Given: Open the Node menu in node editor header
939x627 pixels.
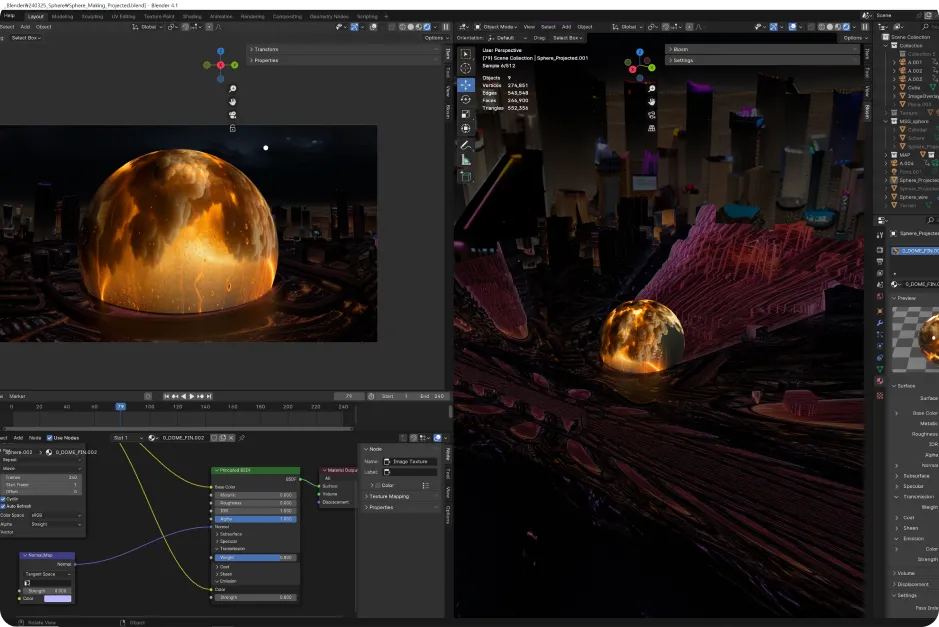Looking at the screenshot, I should tap(35, 438).
